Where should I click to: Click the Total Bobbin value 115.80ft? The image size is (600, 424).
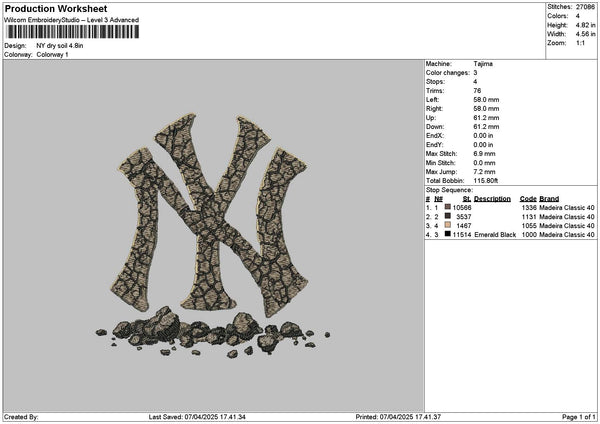coord(486,181)
